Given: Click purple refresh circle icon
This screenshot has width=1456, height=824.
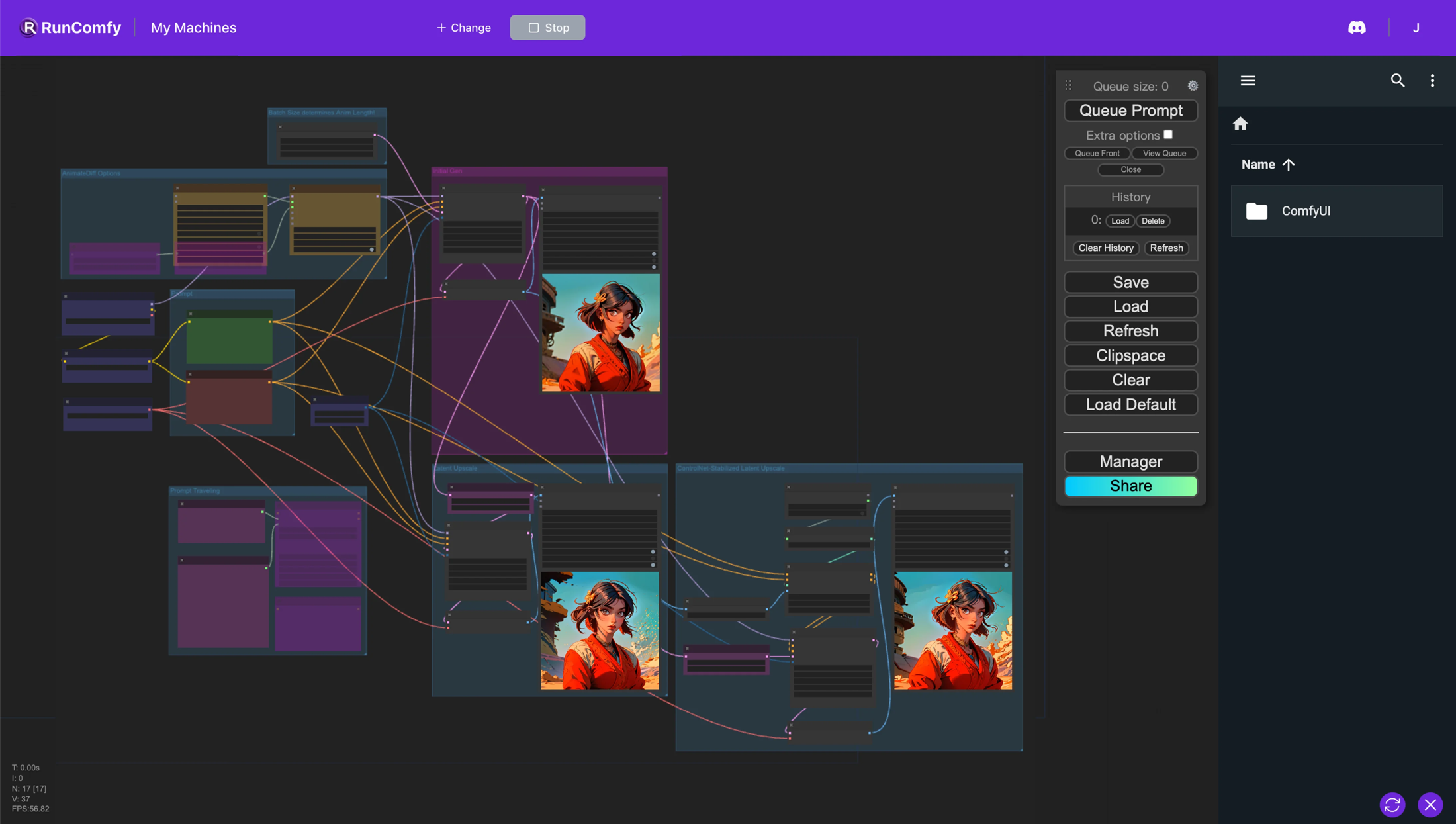Looking at the screenshot, I should click(1392, 804).
